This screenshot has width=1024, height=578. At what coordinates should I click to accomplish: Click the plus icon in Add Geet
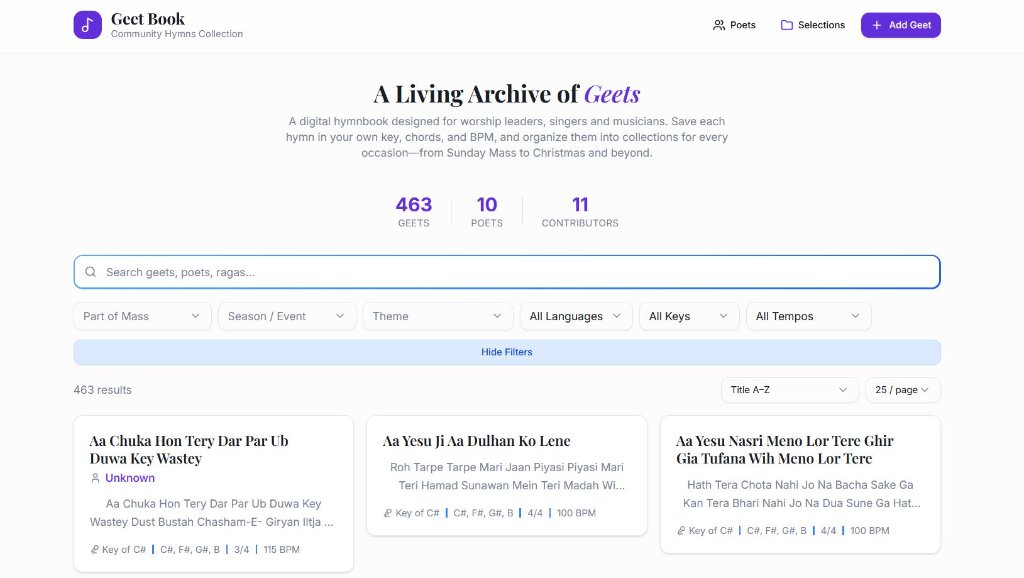876,25
